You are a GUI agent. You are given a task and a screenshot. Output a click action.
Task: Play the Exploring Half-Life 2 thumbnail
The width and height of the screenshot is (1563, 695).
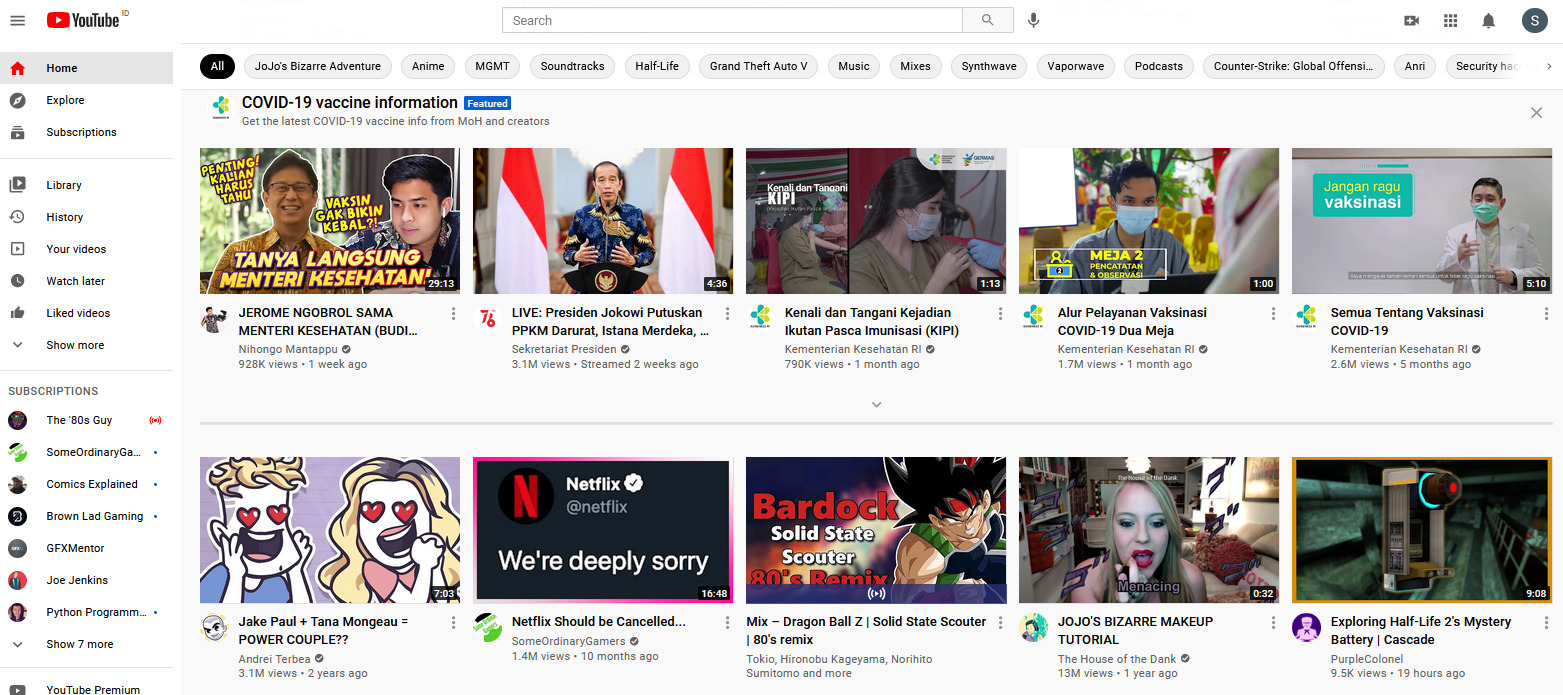tap(1421, 530)
